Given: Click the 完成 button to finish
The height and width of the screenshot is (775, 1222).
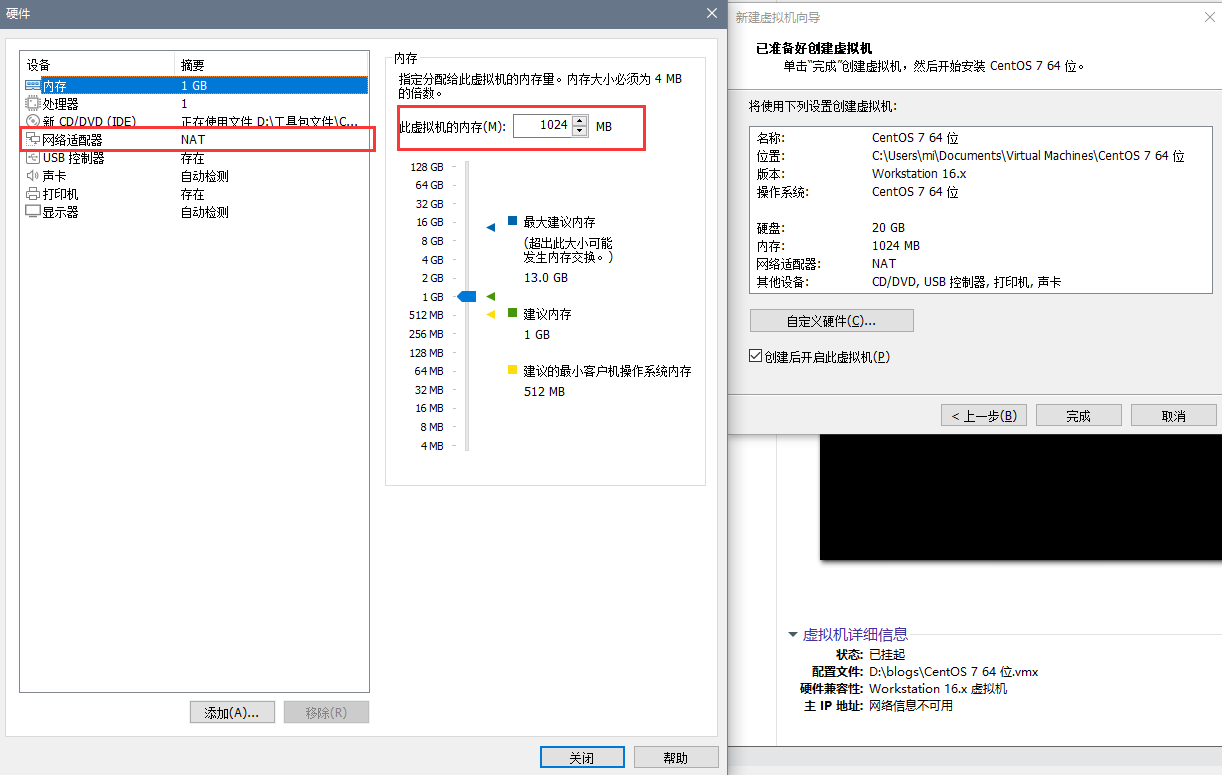Looking at the screenshot, I should 1078,414.
